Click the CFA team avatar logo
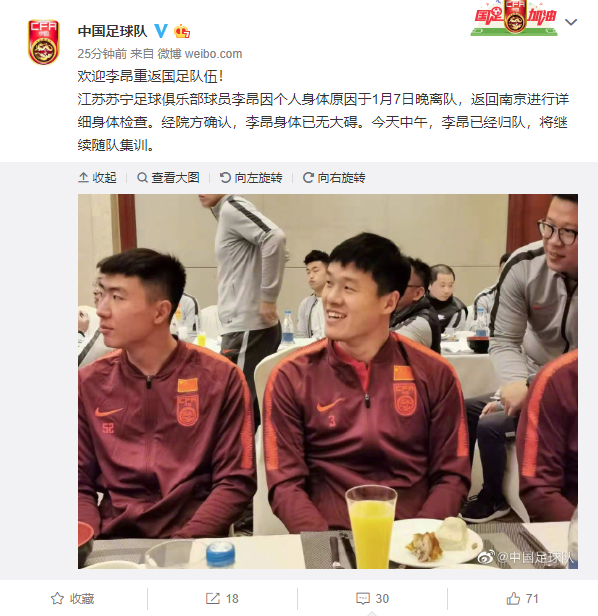The height and width of the screenshot is (616, 598). (44, 42)
